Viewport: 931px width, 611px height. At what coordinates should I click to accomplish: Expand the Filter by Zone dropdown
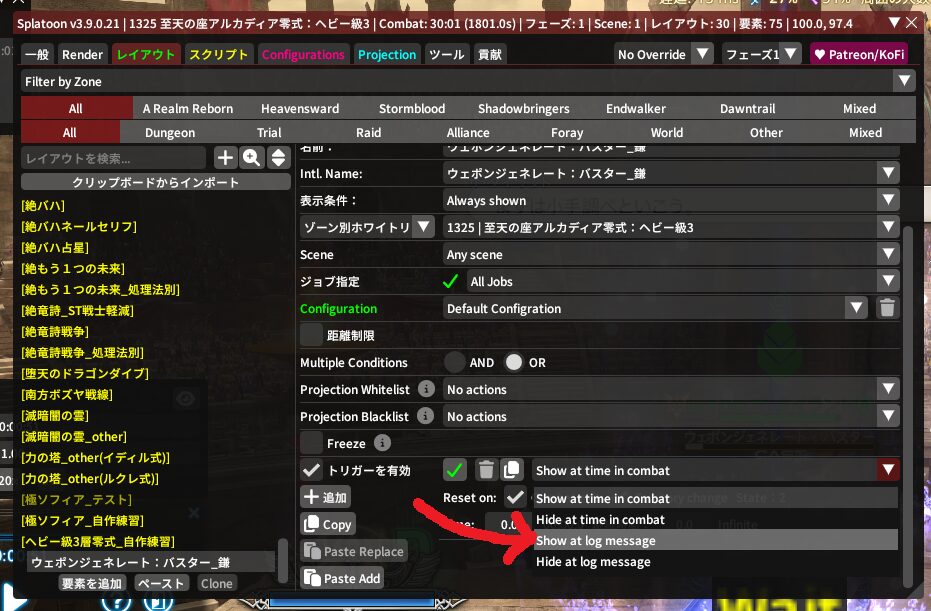[468, 81]
